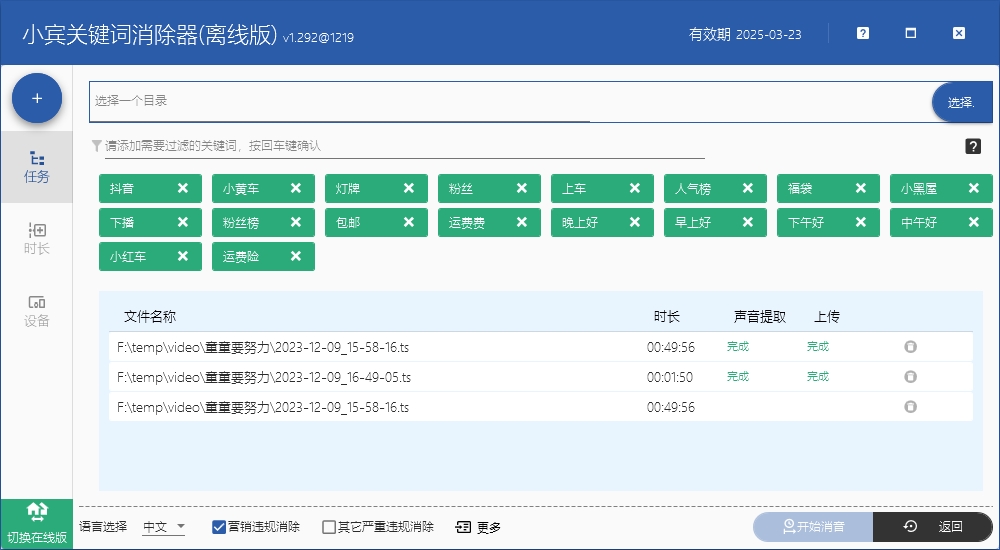
Task: Click the 返回 button
Action: point(933,526)
